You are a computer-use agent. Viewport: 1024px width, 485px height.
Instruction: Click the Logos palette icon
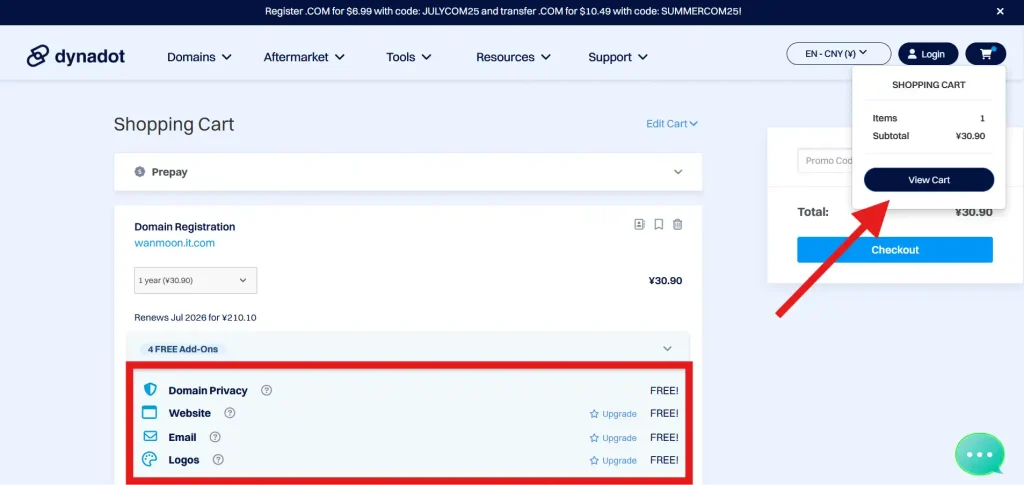click(x=150, y=460)
